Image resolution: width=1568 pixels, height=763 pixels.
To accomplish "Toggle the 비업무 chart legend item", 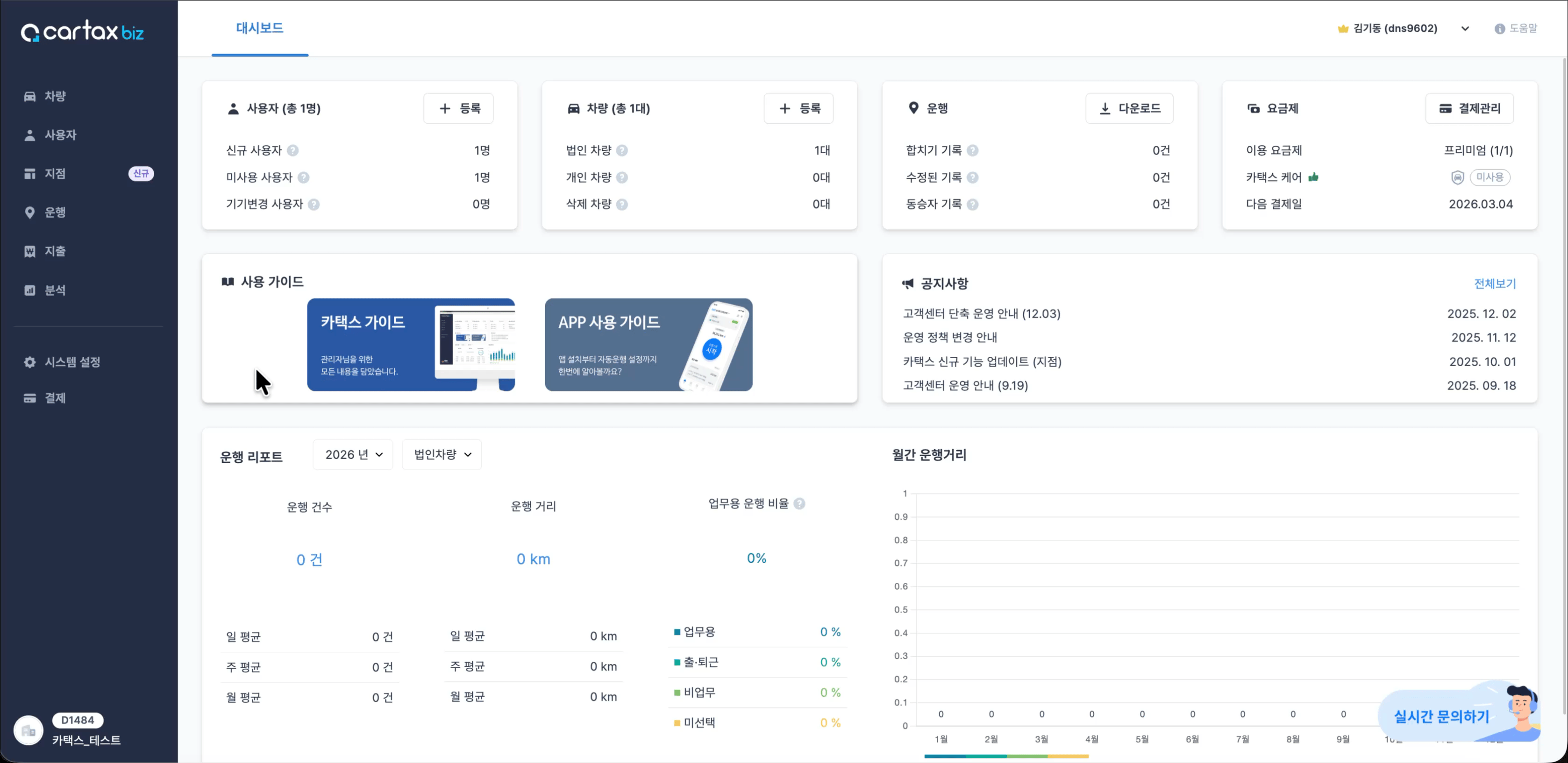I will click(x=699, y=692).
